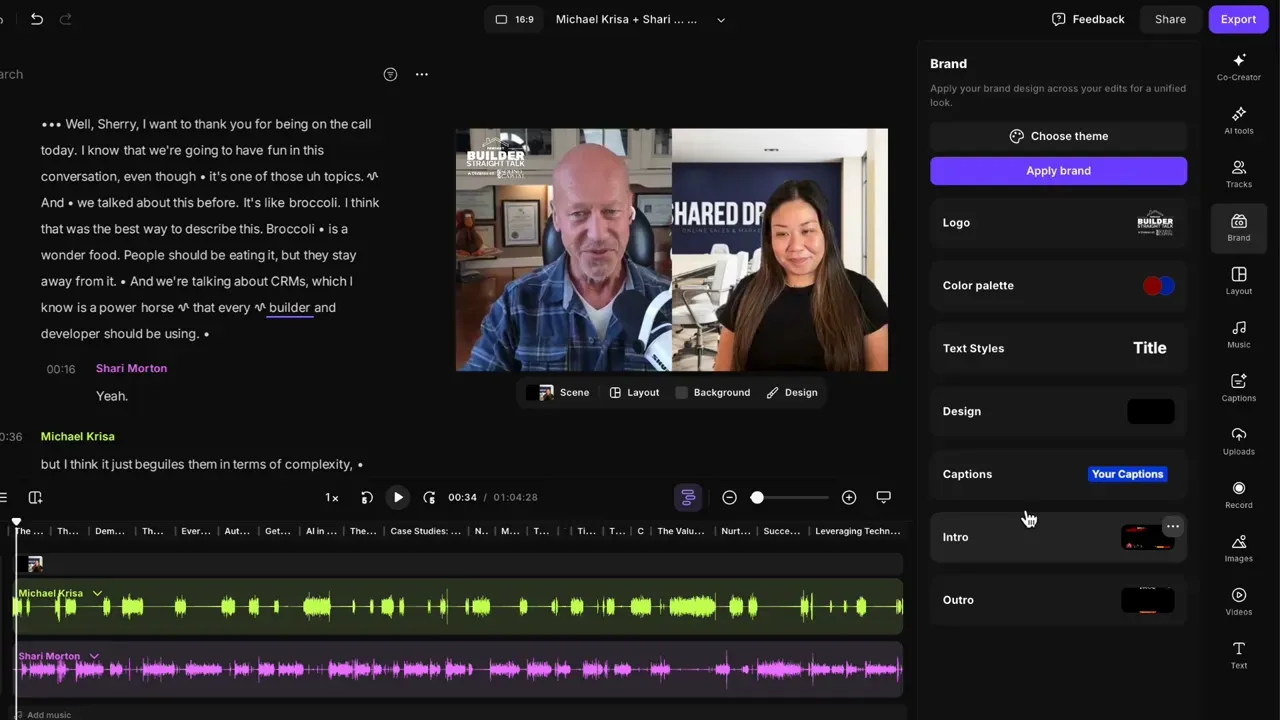1280x720 pixels.
Task: Select the red color in the palette
Action: (1152, 285)
